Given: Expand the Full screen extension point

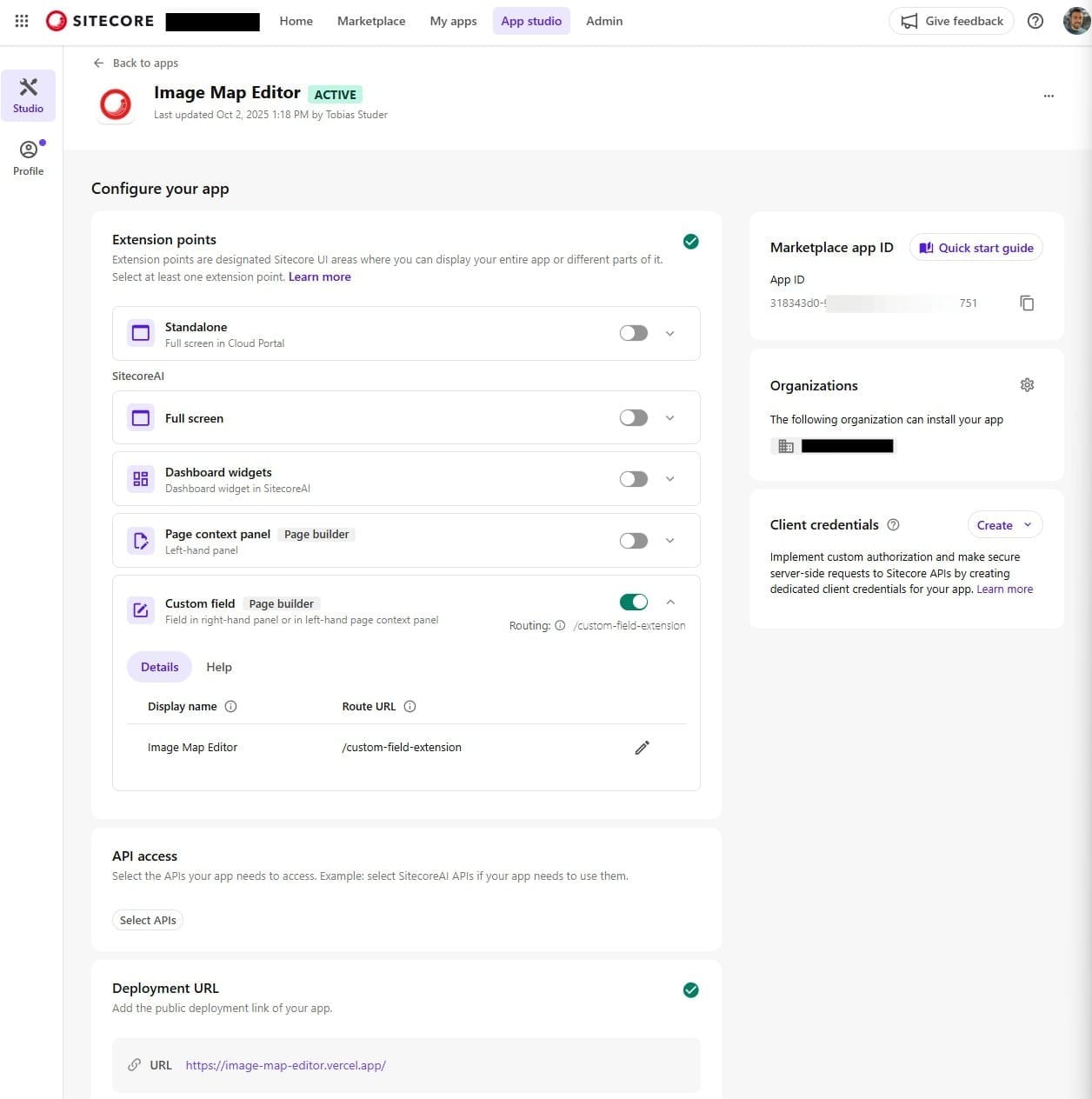Looking at the screenshot, I should click(x=669, y=418).
